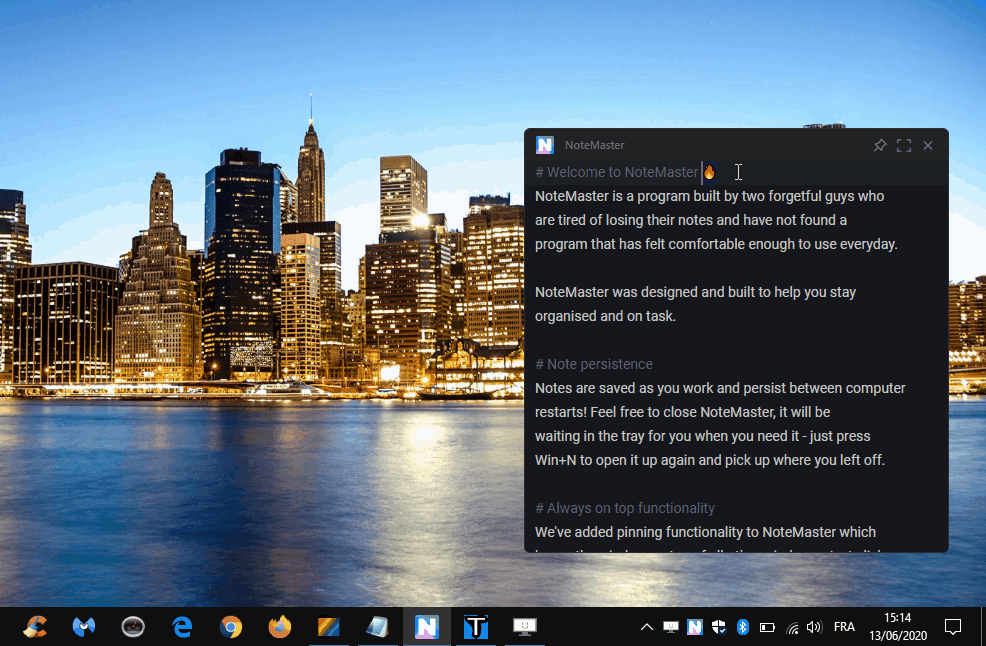Check battery status via the tray battery icon

767,627
